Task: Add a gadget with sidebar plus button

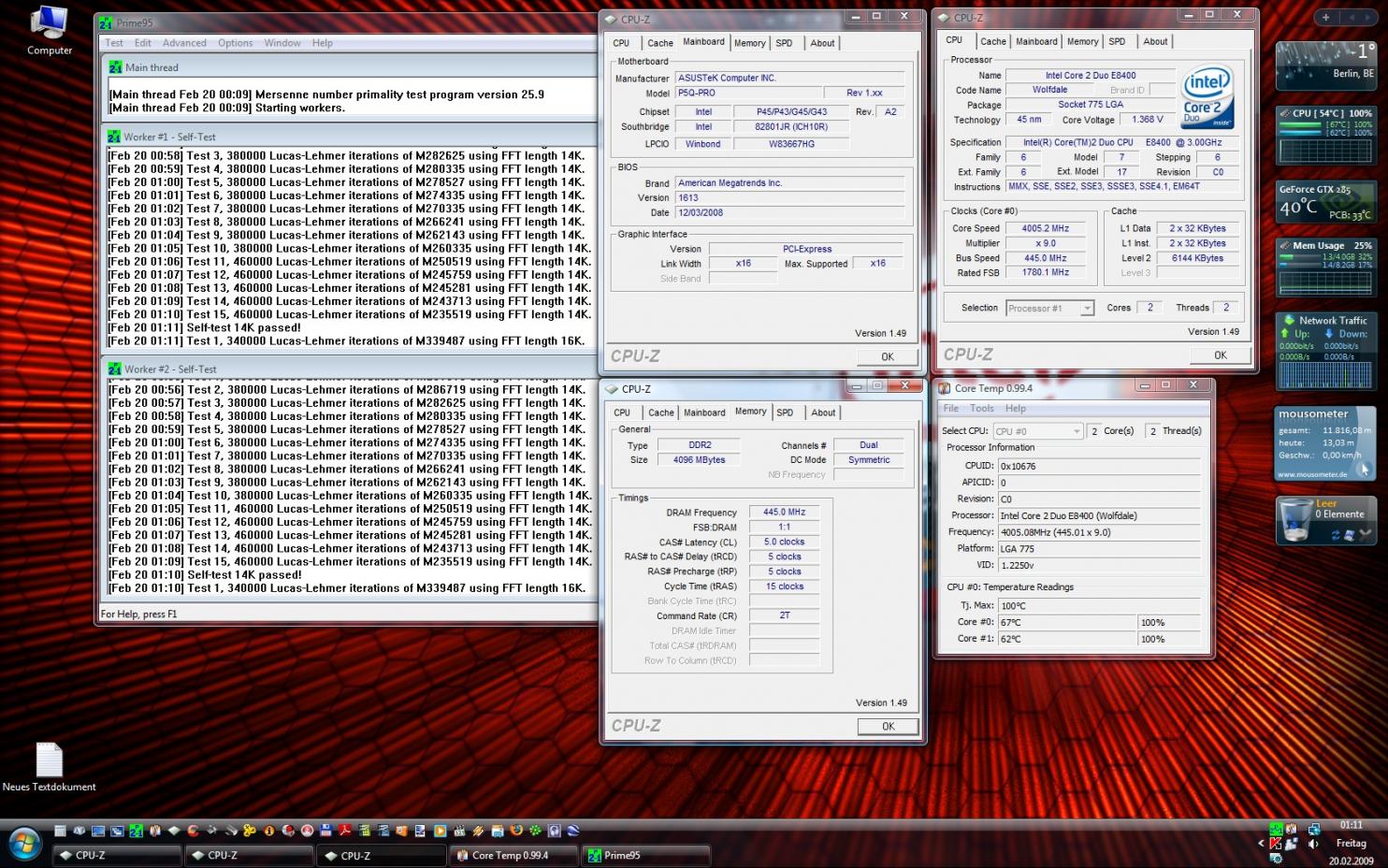Action: click(1325, 17)
